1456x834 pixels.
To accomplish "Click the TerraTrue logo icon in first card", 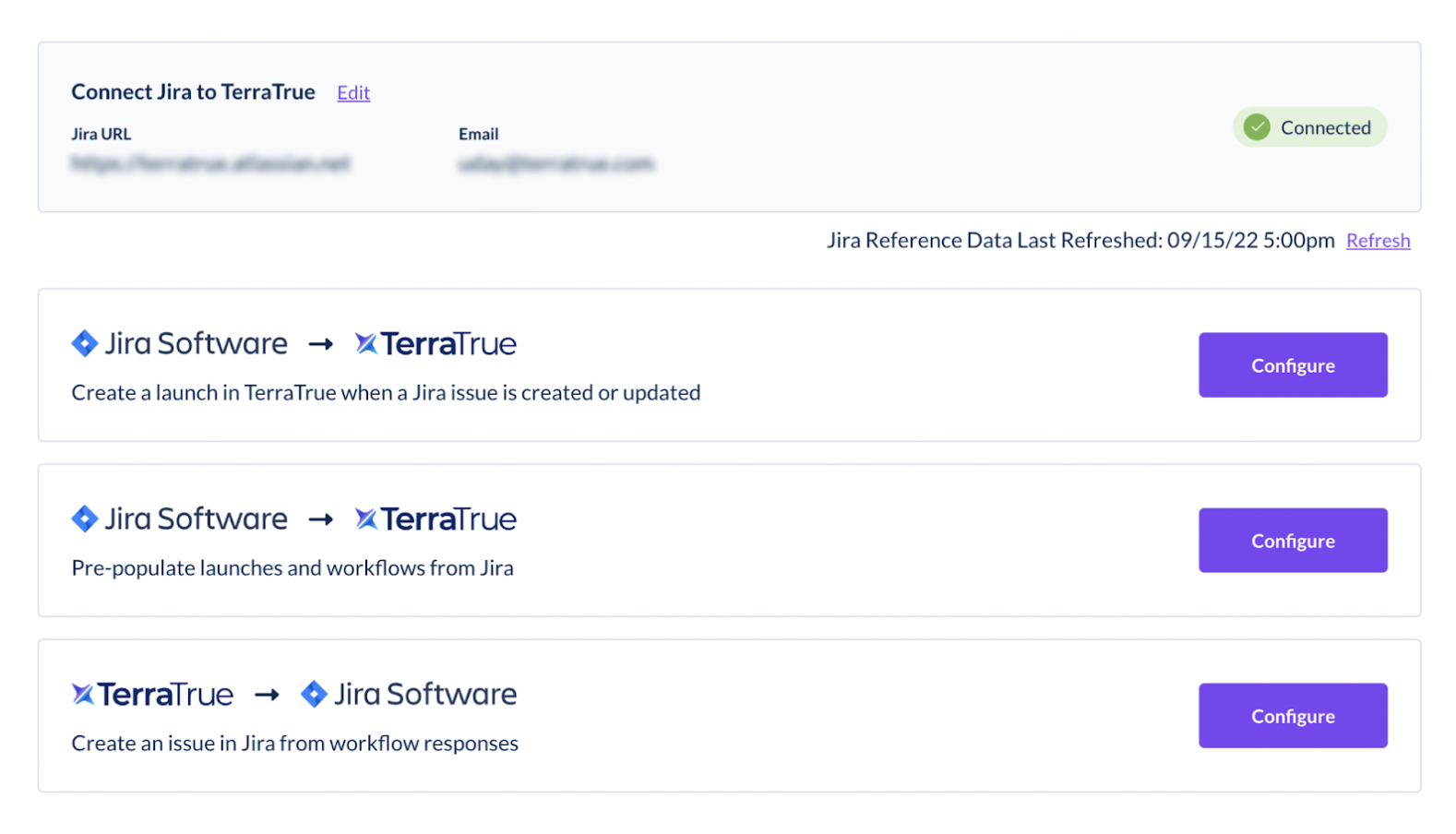I will pos(366,343).
